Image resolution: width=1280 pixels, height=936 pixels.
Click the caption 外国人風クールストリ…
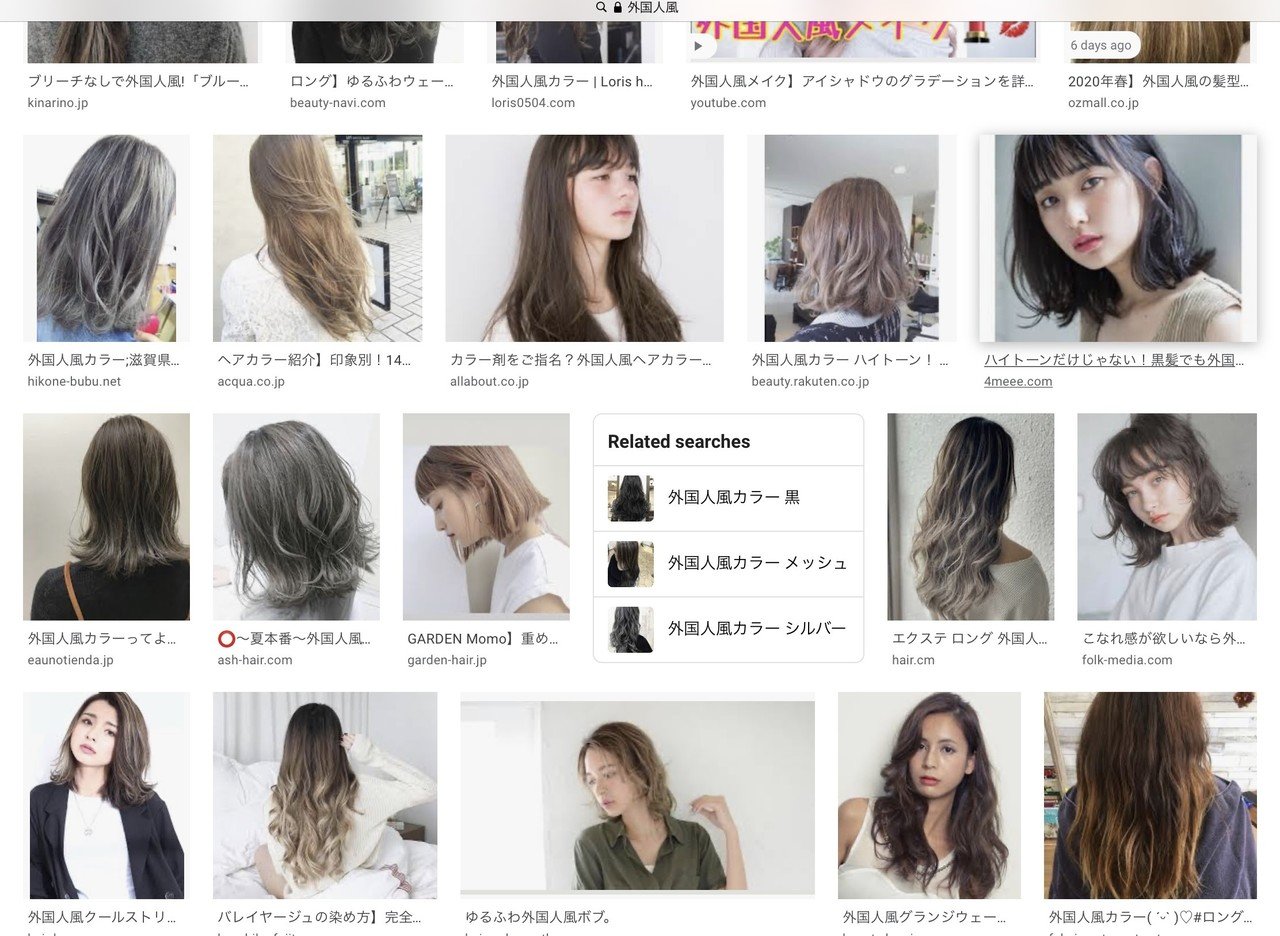coord(102,916)
